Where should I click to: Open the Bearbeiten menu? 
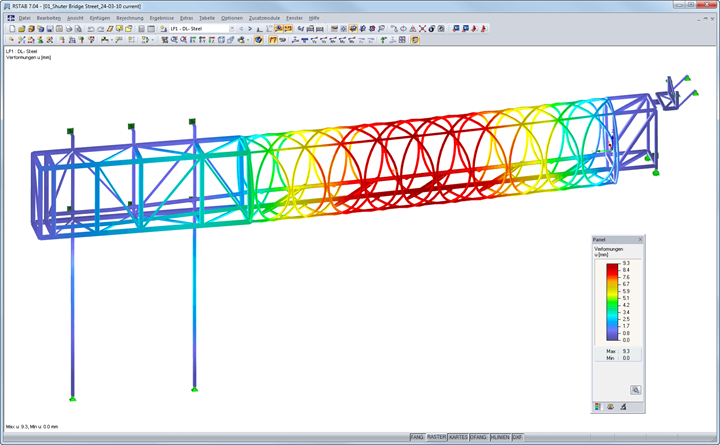[x=49, y=18]
